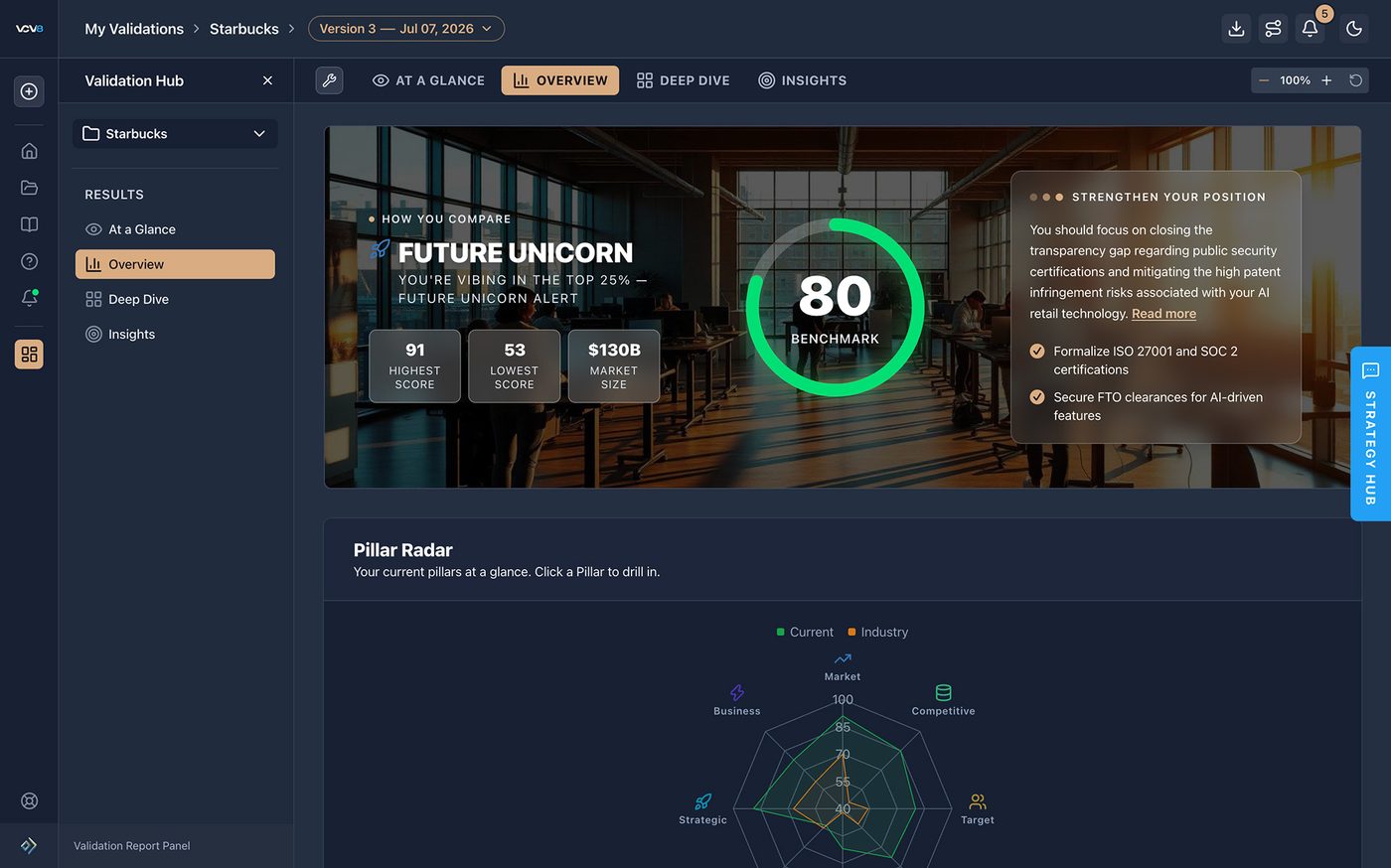This screenshot has height=868, width=1391.
Task: Zoom out with the minus button
Action: pyautogui.click(x=1264, y=80)
